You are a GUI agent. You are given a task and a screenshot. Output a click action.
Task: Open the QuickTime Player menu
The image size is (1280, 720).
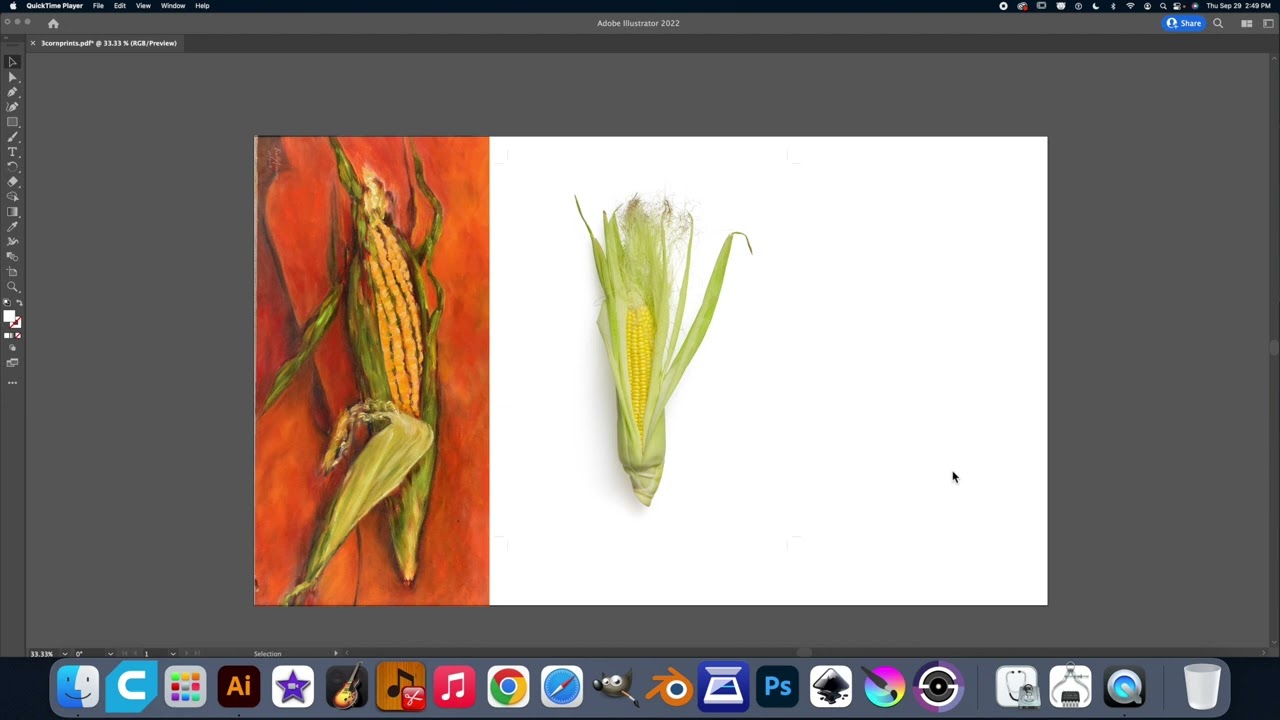click(x=54, y=6)
